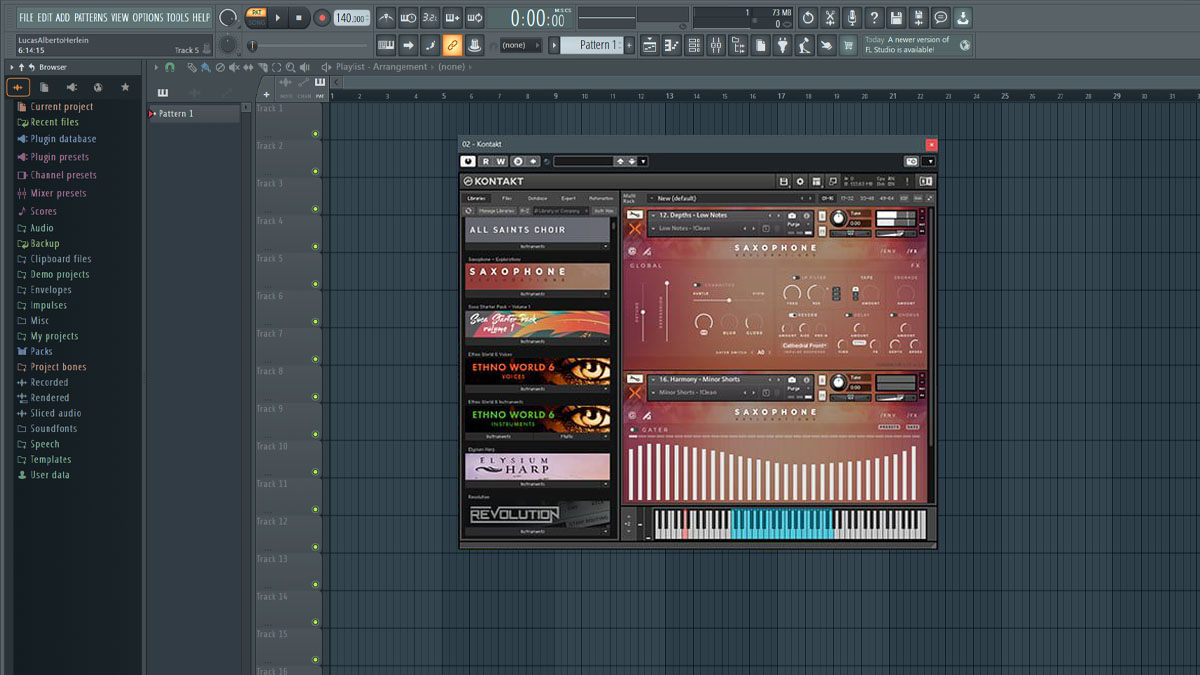This screenshot has width=1200, height=675.
Task: Expand Current project in Browser
Action: pos(62,106)
